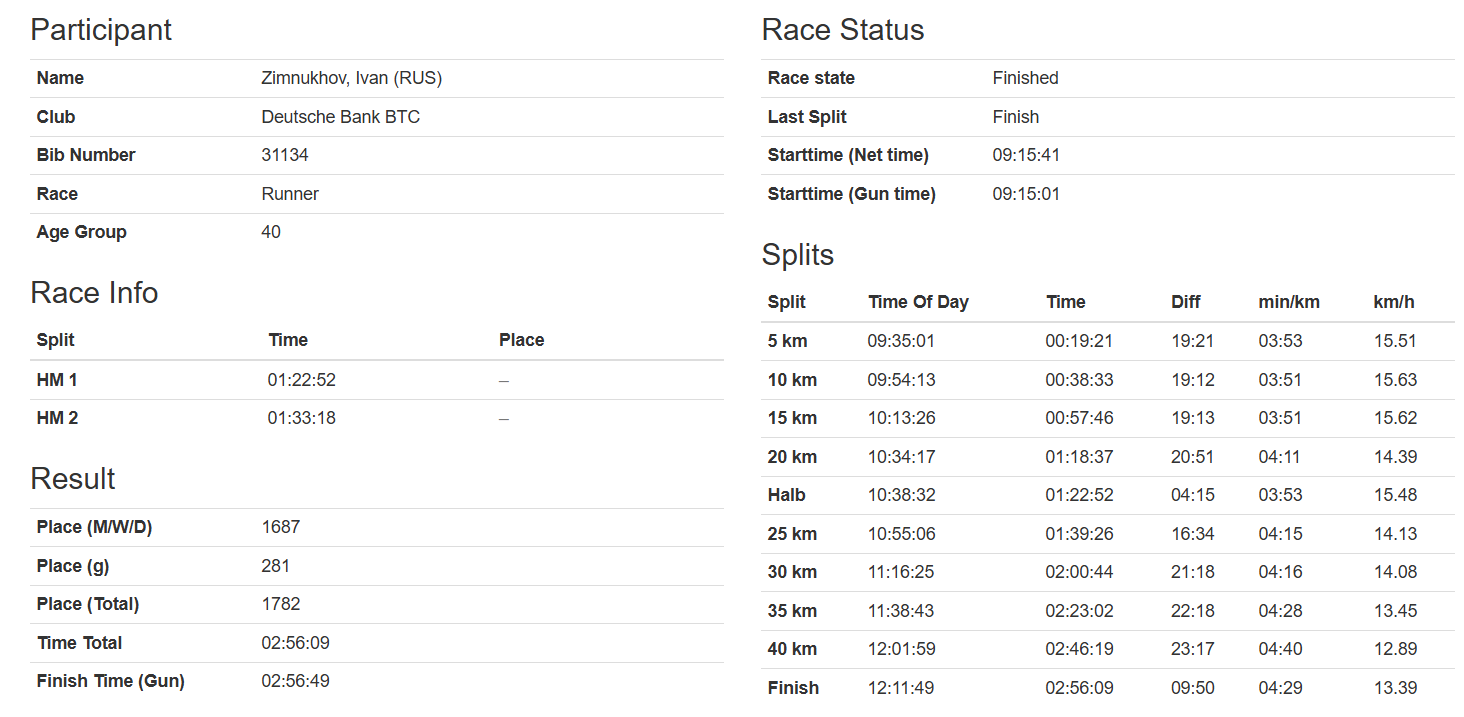Click the participant name Zimnukhov, Ivan (RUS)
The image size is (1464, 717).
pos(351,78)
